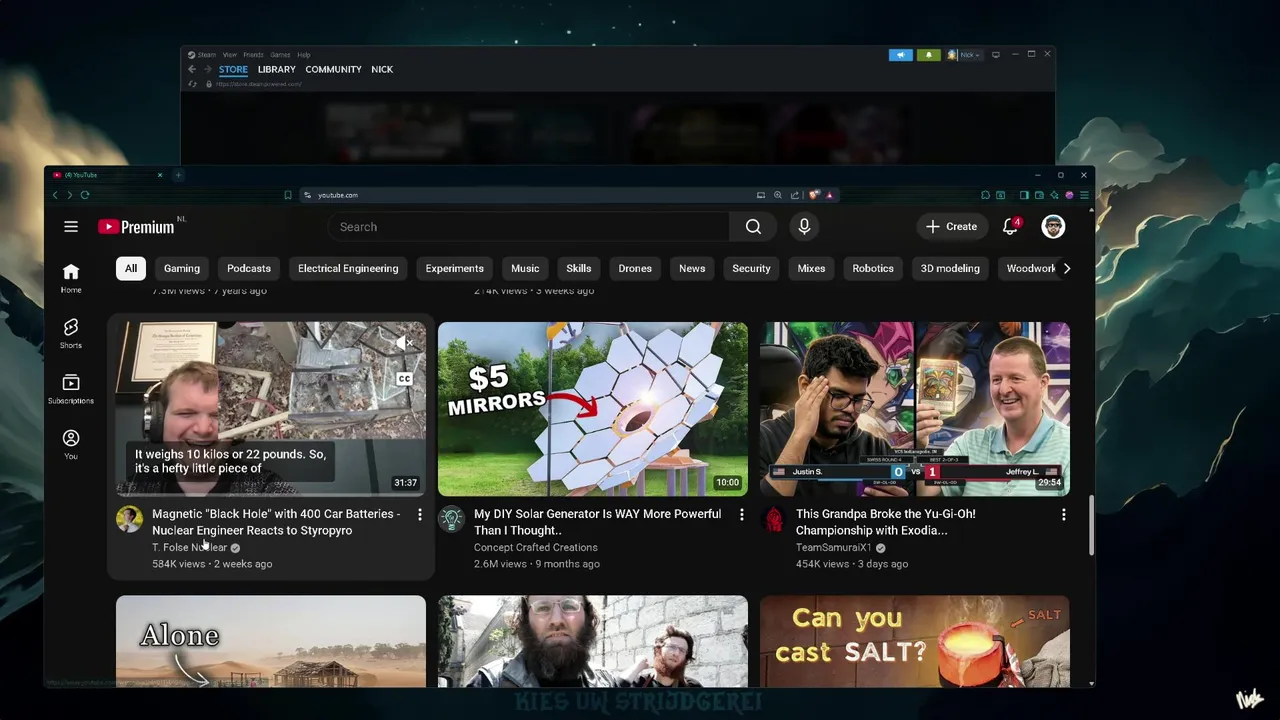
Task: Open Shorts in sidebar
Action: [71, 334]
